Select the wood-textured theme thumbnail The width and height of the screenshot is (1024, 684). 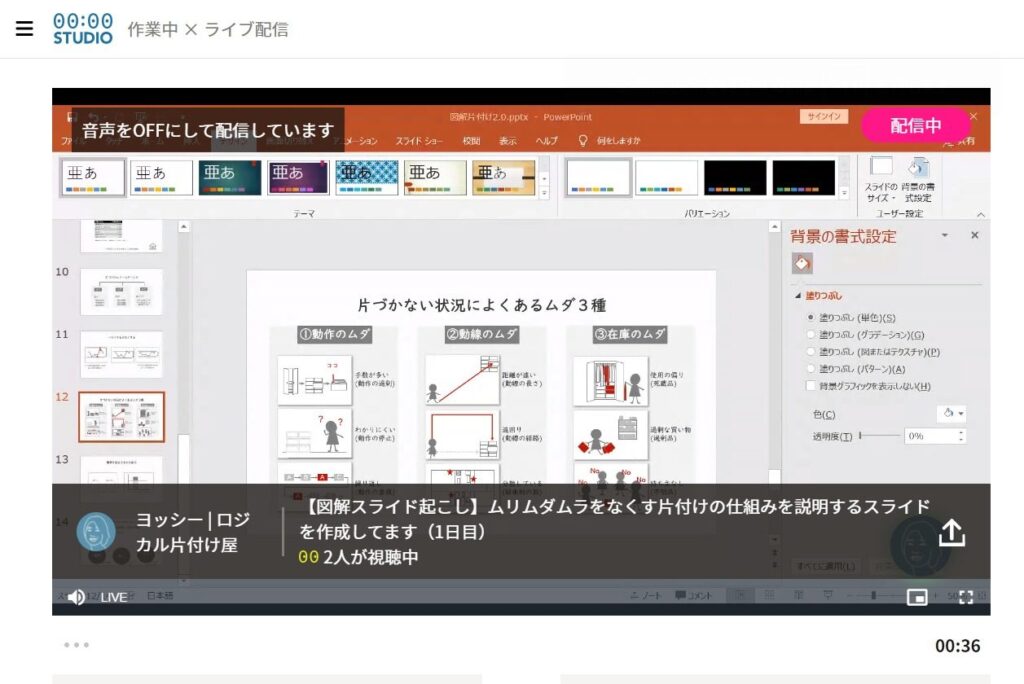504,177
